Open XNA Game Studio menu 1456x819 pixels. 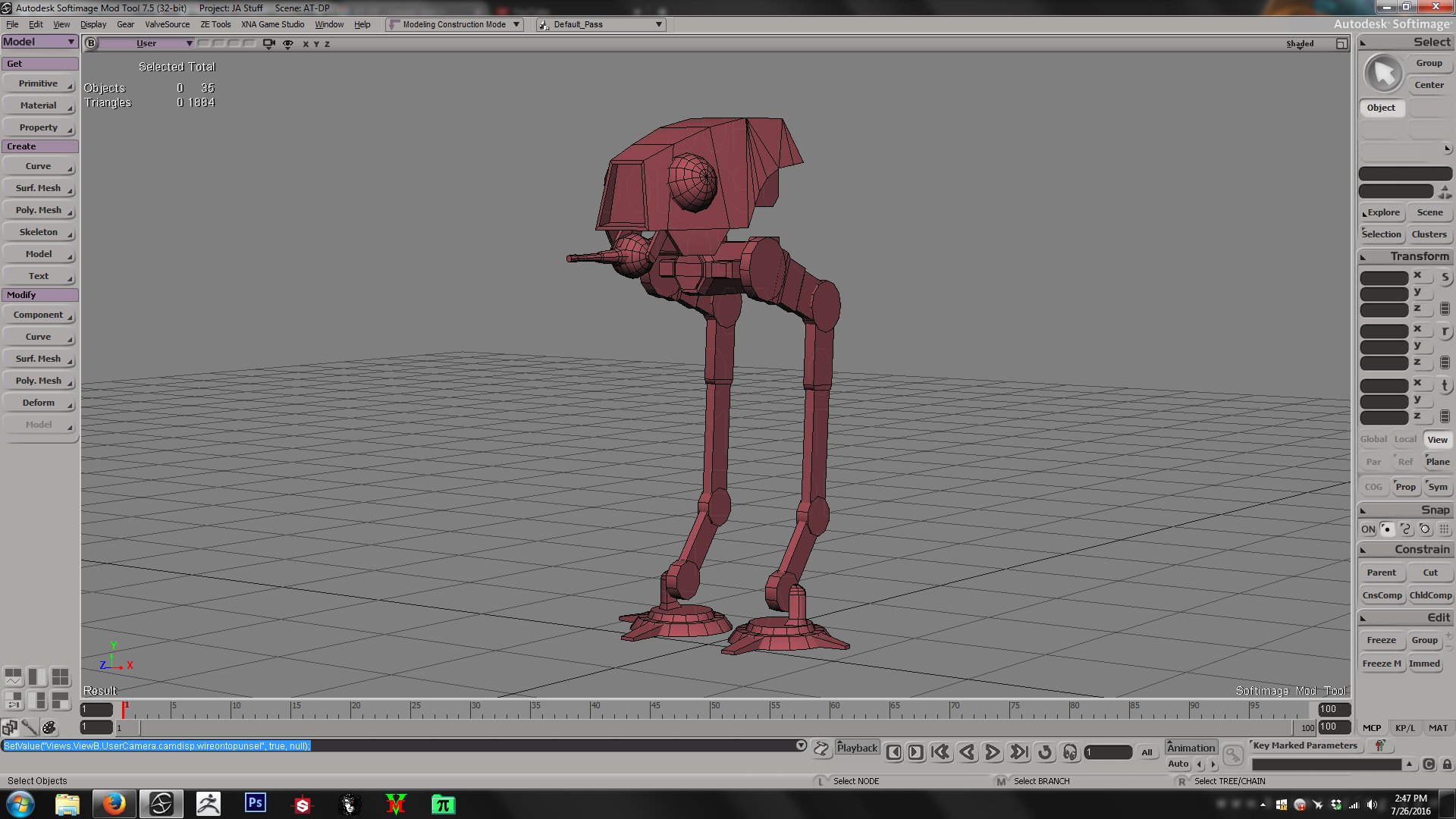coord(272,24)
